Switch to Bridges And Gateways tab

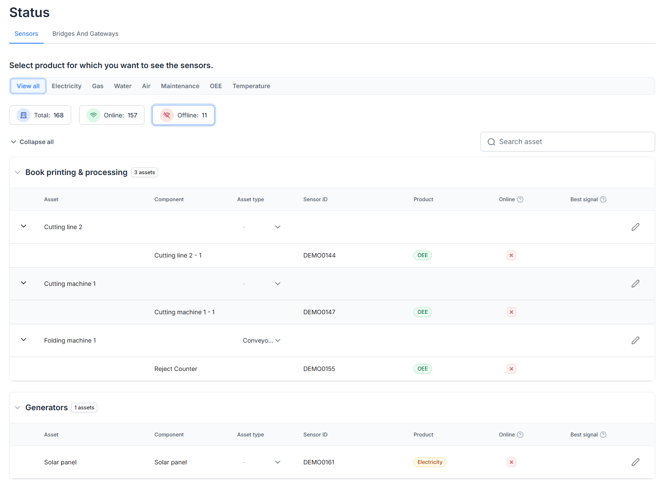pyautogui.click(x=85, y=34)
